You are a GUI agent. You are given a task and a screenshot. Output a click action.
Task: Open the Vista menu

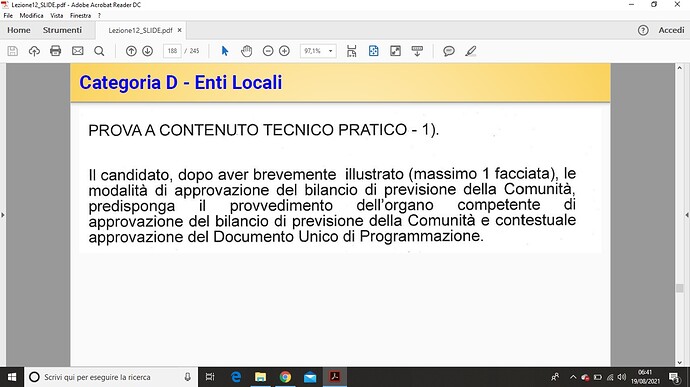click(x=56, y=15)
